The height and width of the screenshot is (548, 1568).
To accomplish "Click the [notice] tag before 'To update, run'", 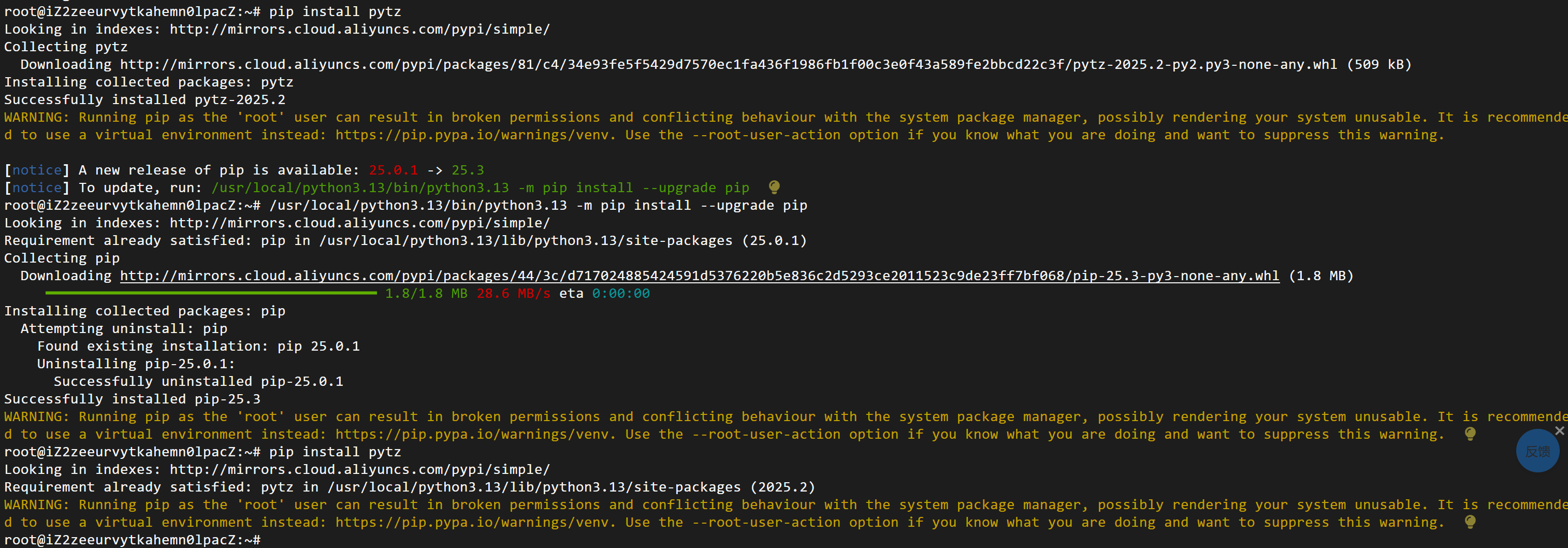I will 37,188.
